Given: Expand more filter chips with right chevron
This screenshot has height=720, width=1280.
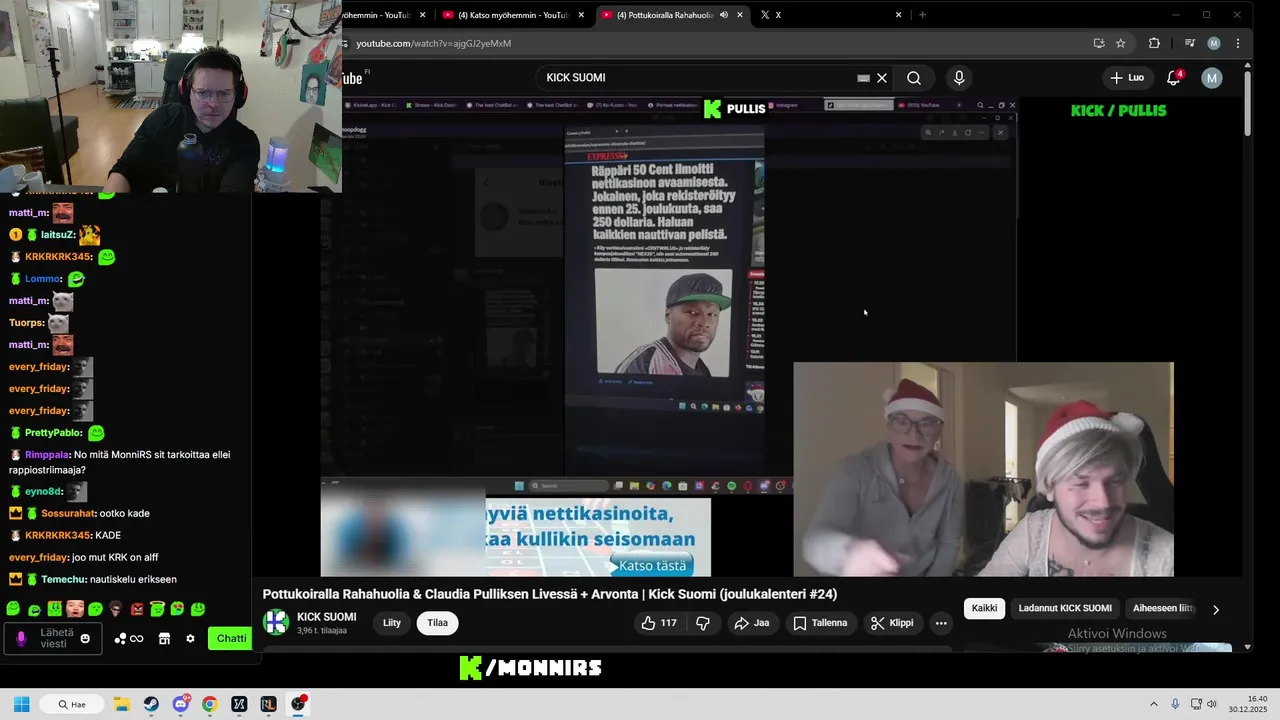Looking at the screenshot, I should coord(1216,609).
